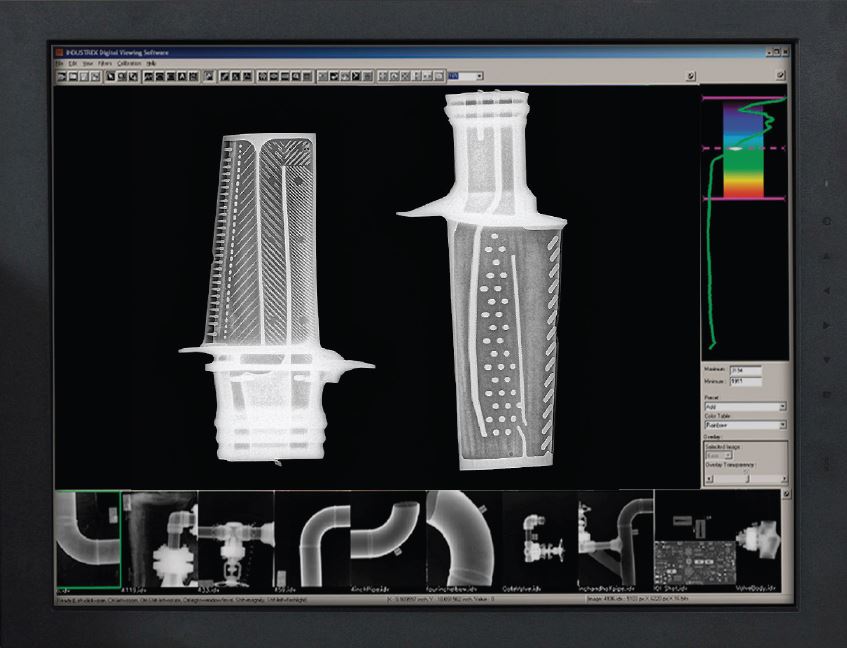Expand the Preset dropdown

[781, 407]
